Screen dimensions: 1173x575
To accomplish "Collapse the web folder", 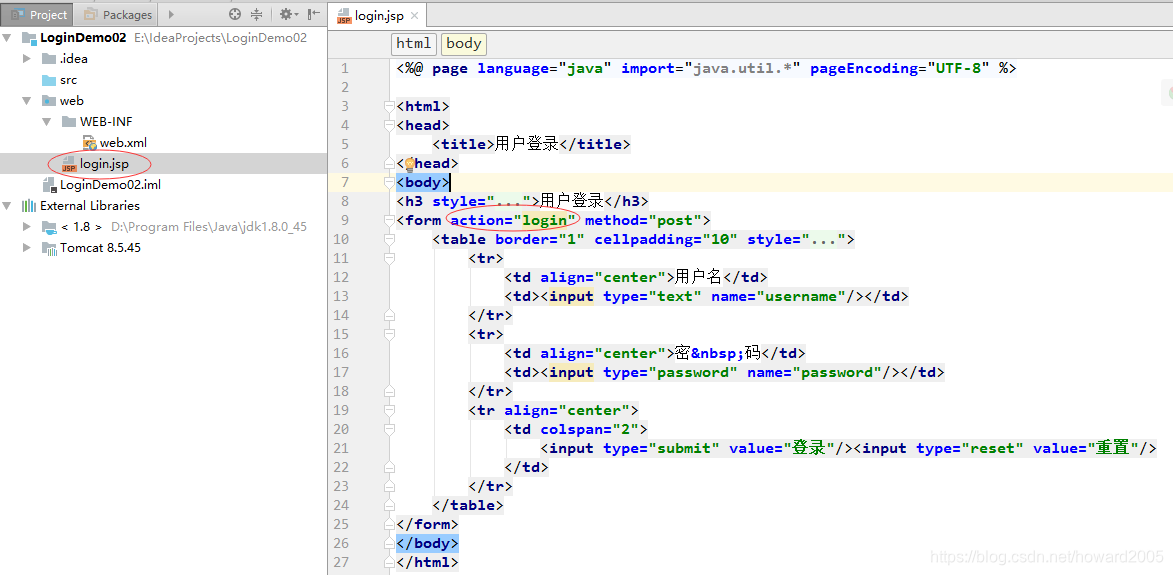I will [28, 100].
